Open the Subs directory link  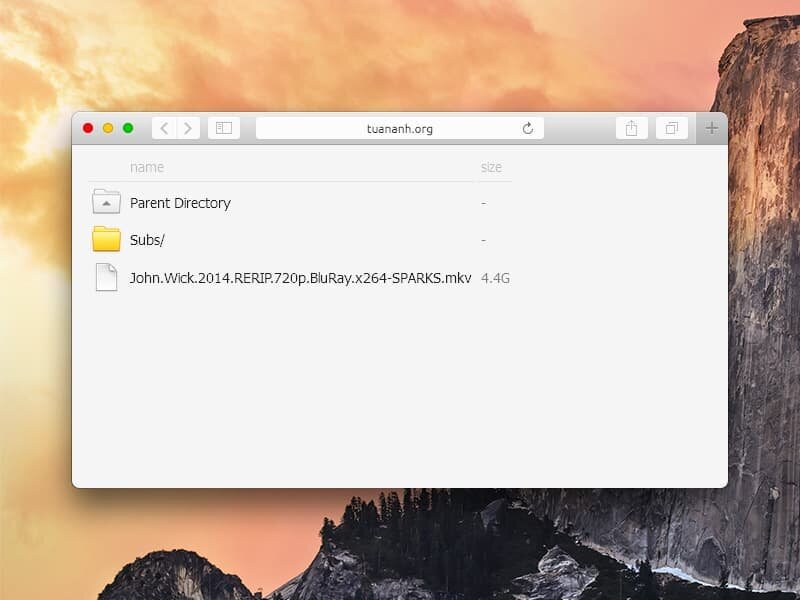(x=146, y=240)
